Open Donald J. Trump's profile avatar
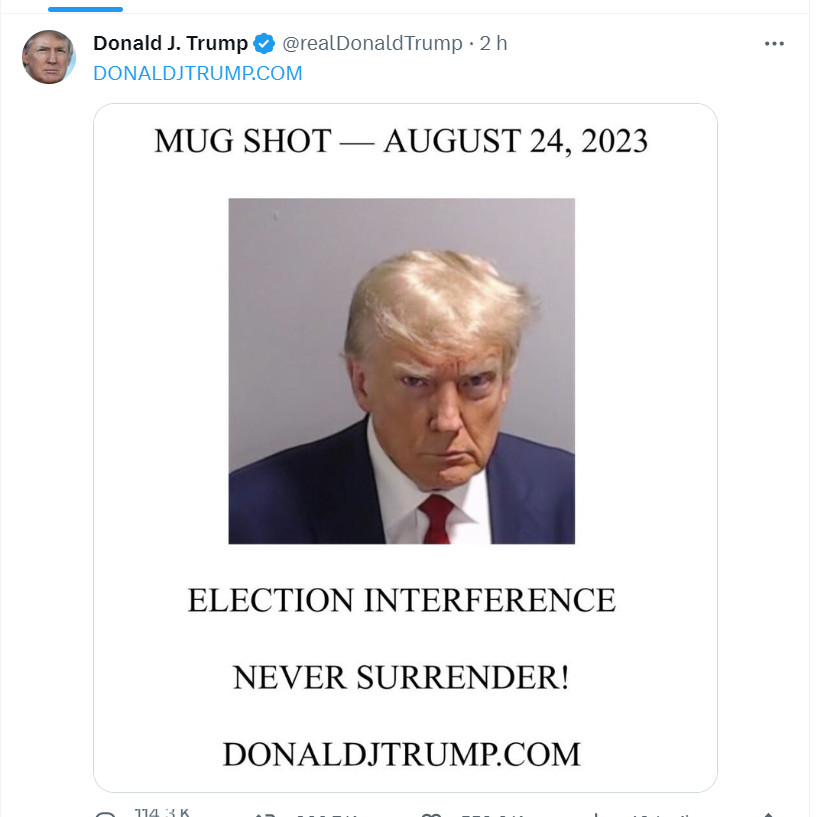This screenshot has height=817, width=817. 48,57
